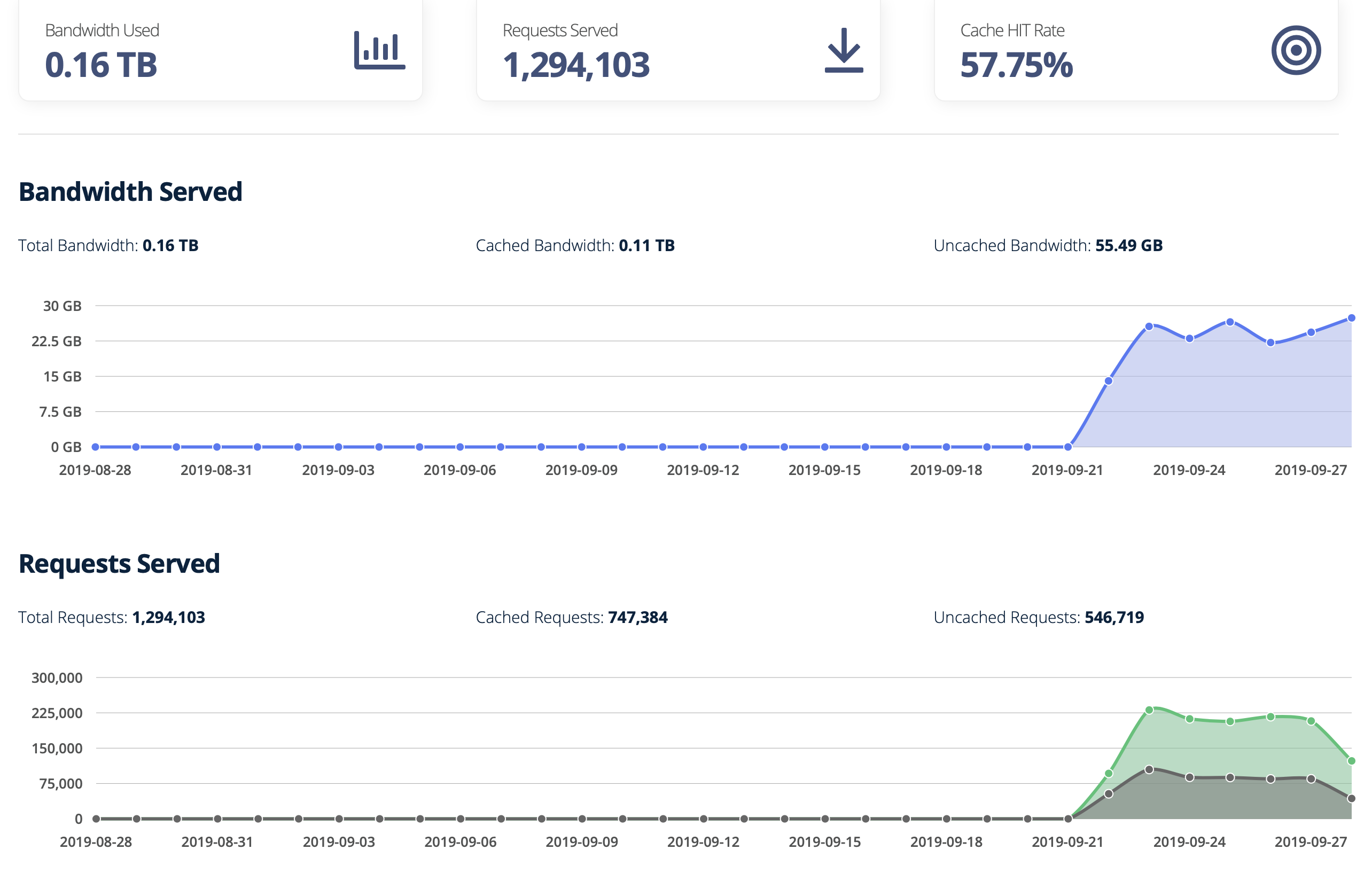Click the bandwidth point at 2019-09-21
This screenshot has width=1372, height=888.
pyautogui.click(x=1067, y=447)
